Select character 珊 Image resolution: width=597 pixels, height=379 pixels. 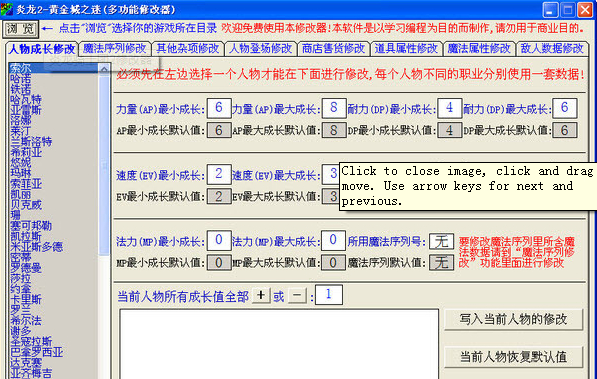(15, 216)
